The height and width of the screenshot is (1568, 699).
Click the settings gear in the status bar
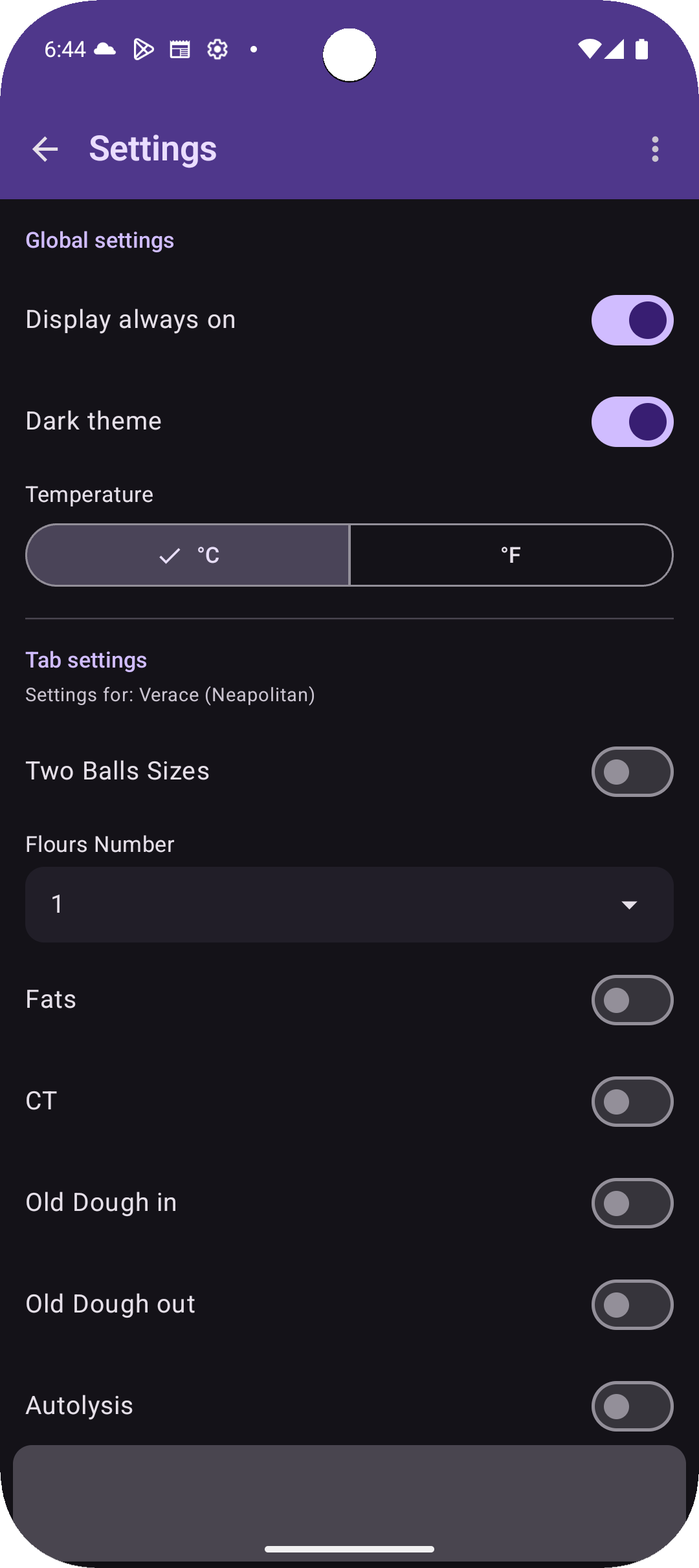click(x=217, y=49)
